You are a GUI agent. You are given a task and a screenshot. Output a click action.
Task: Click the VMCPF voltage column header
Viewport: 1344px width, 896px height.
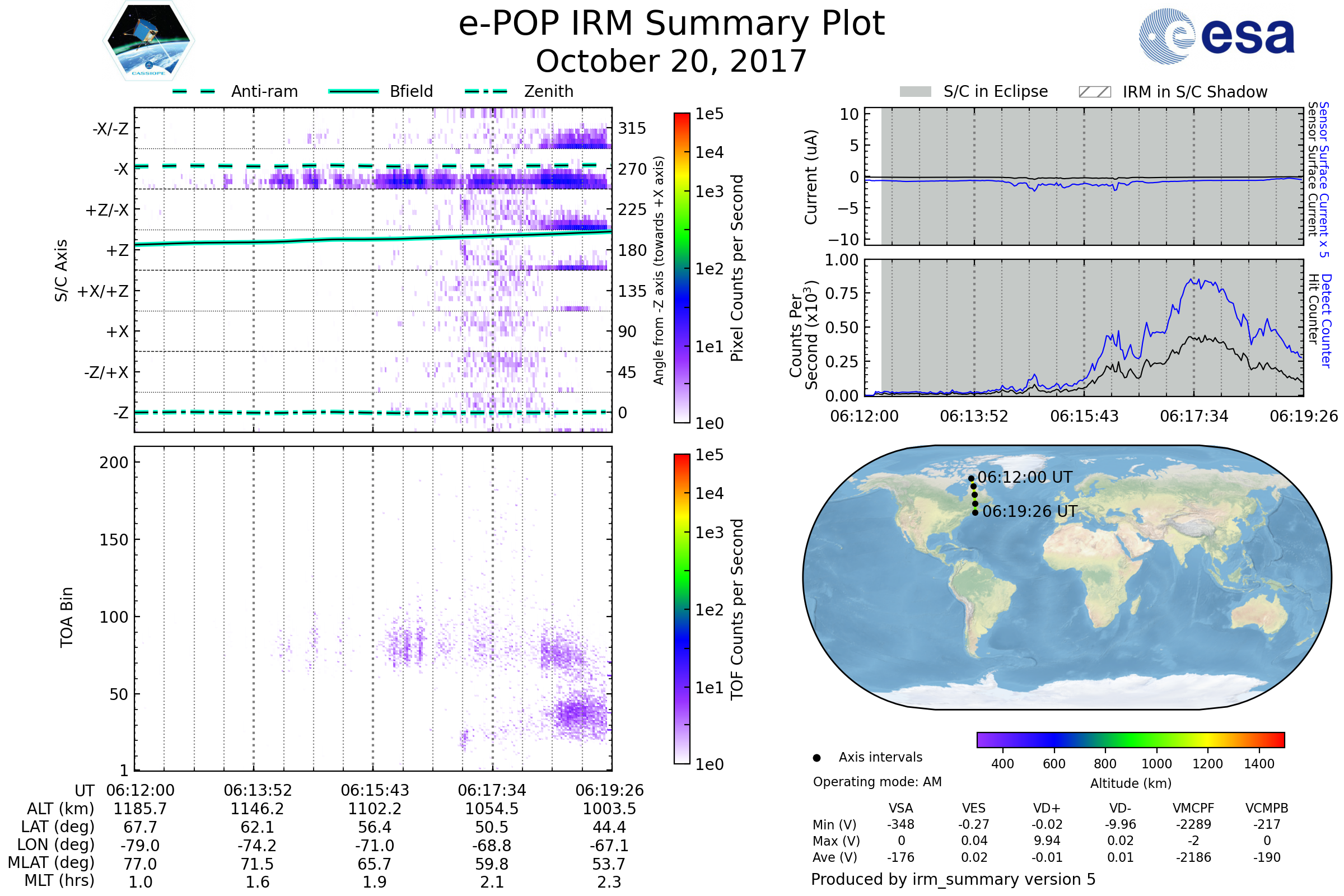pos(1193,808)
